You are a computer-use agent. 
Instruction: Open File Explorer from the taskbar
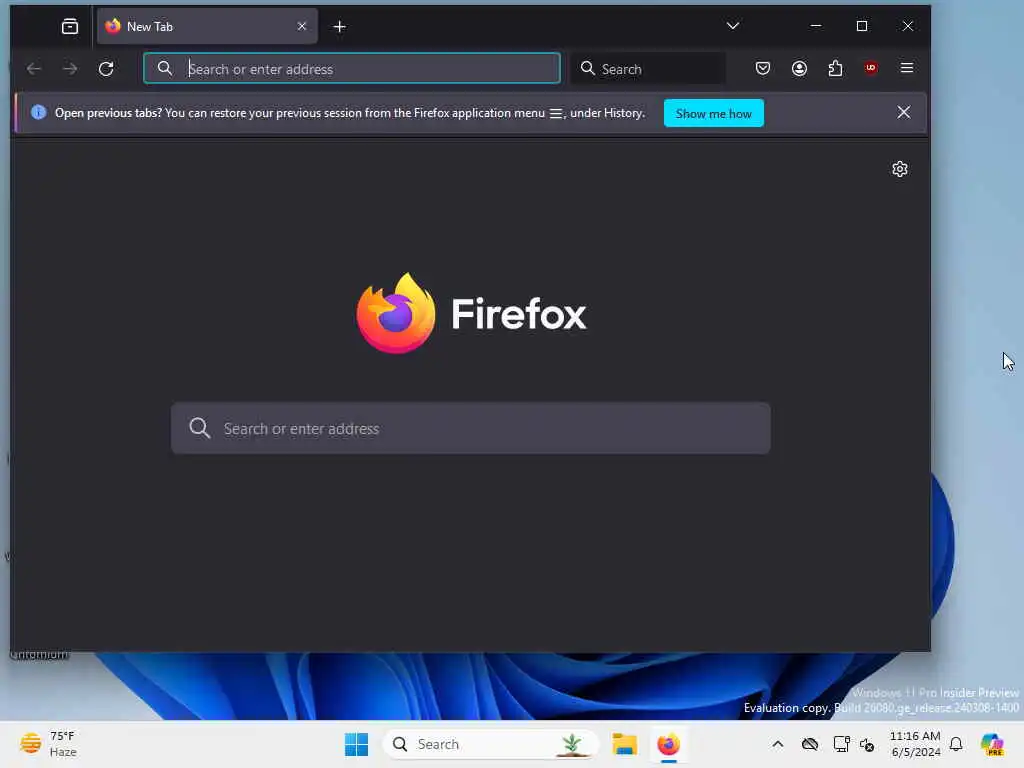click(624, 744)
